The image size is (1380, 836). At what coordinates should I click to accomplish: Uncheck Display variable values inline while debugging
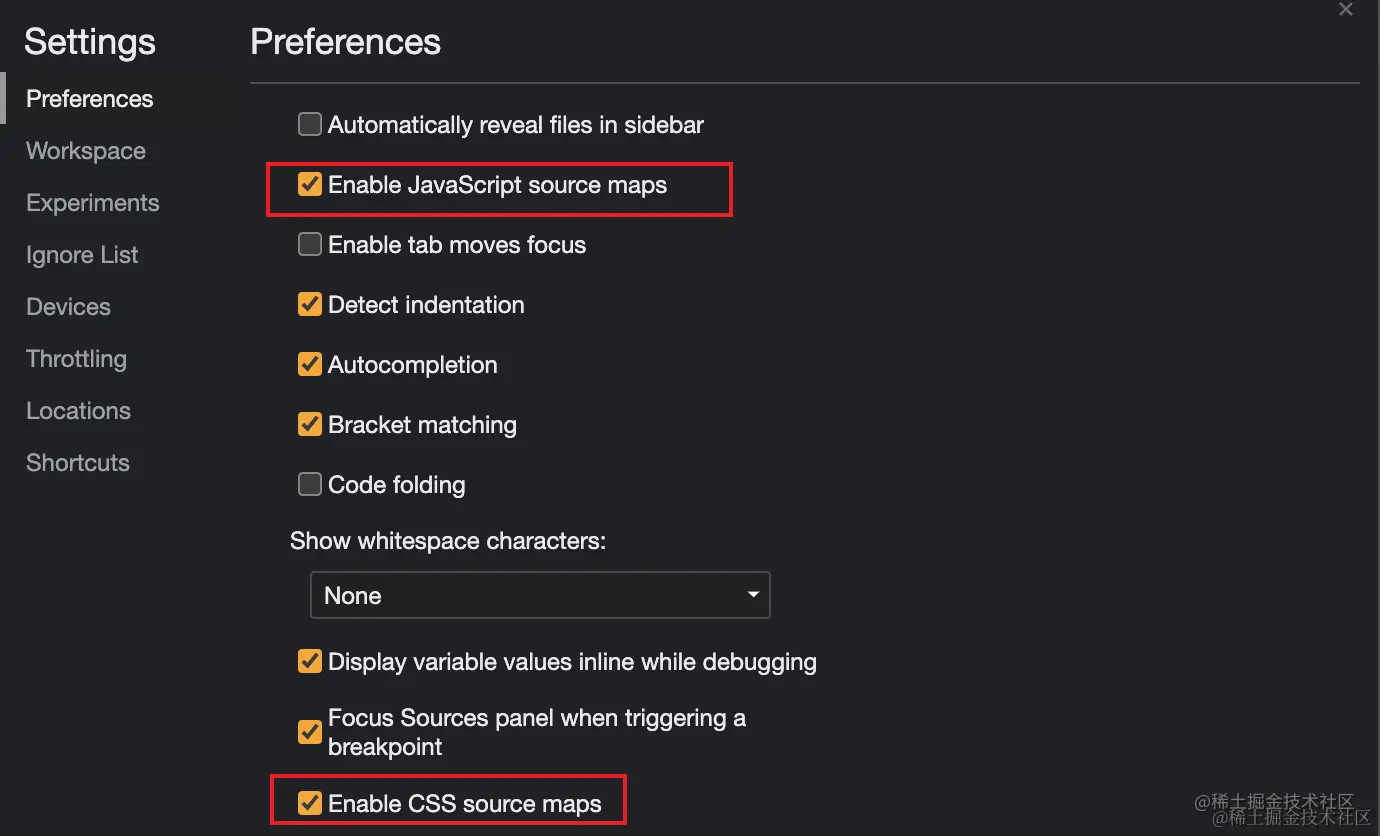pyautogui.click(x=310, y=662)
